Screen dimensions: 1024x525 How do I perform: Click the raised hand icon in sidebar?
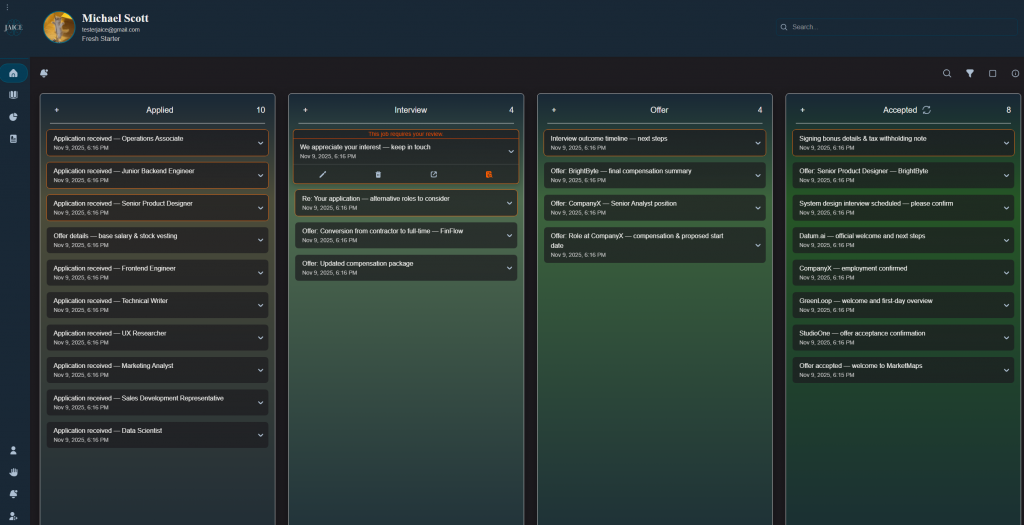click(x=13, y=472)
